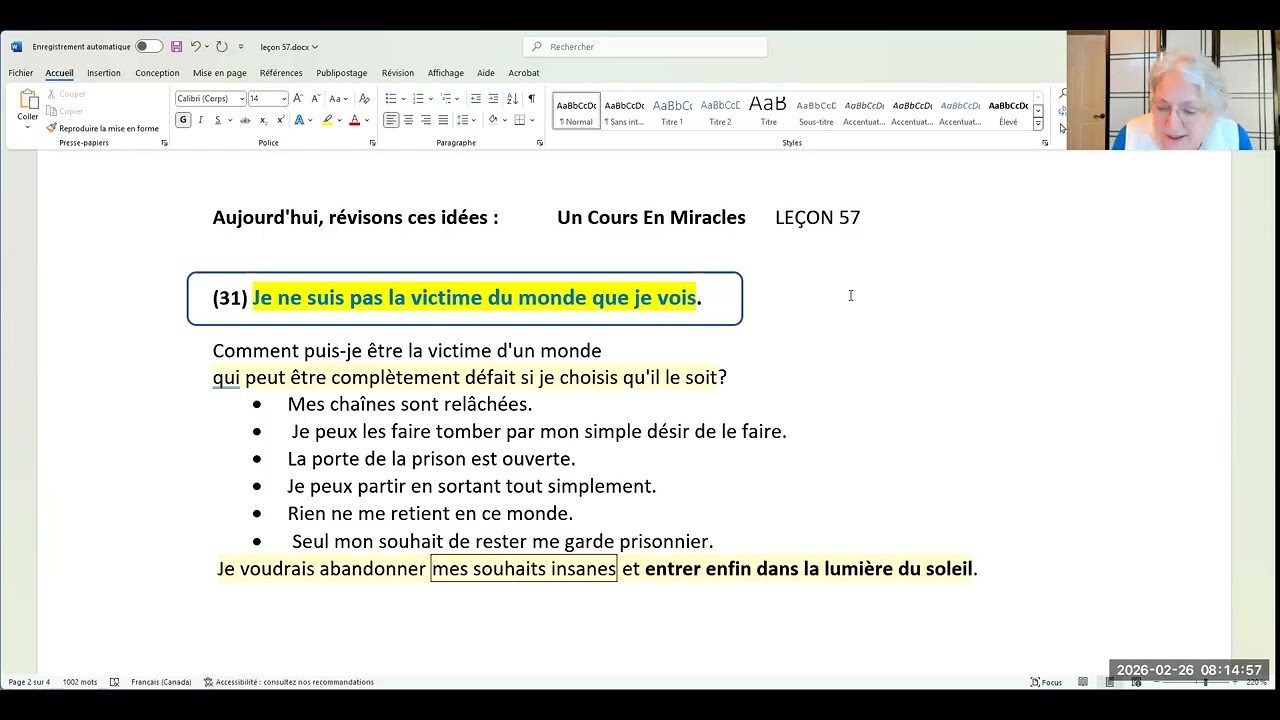Open the Police dialog launcher

point(372,143)
